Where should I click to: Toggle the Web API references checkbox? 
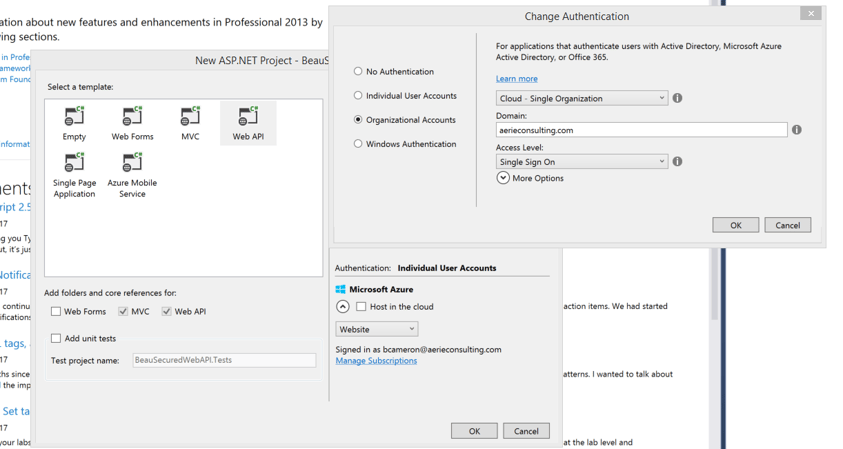[166, 311]
